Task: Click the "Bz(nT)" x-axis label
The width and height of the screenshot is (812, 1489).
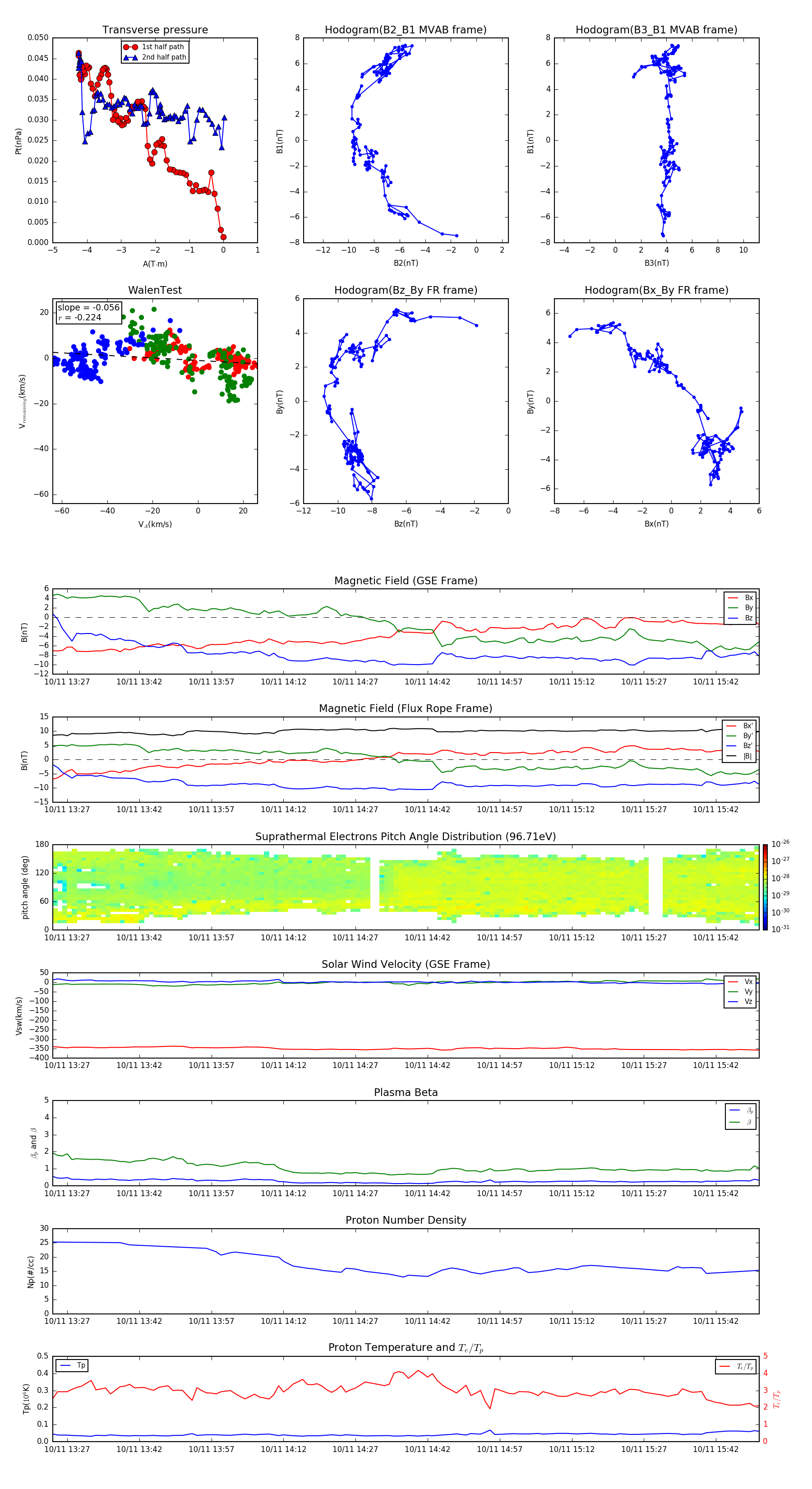Action: tap(406, 524)
